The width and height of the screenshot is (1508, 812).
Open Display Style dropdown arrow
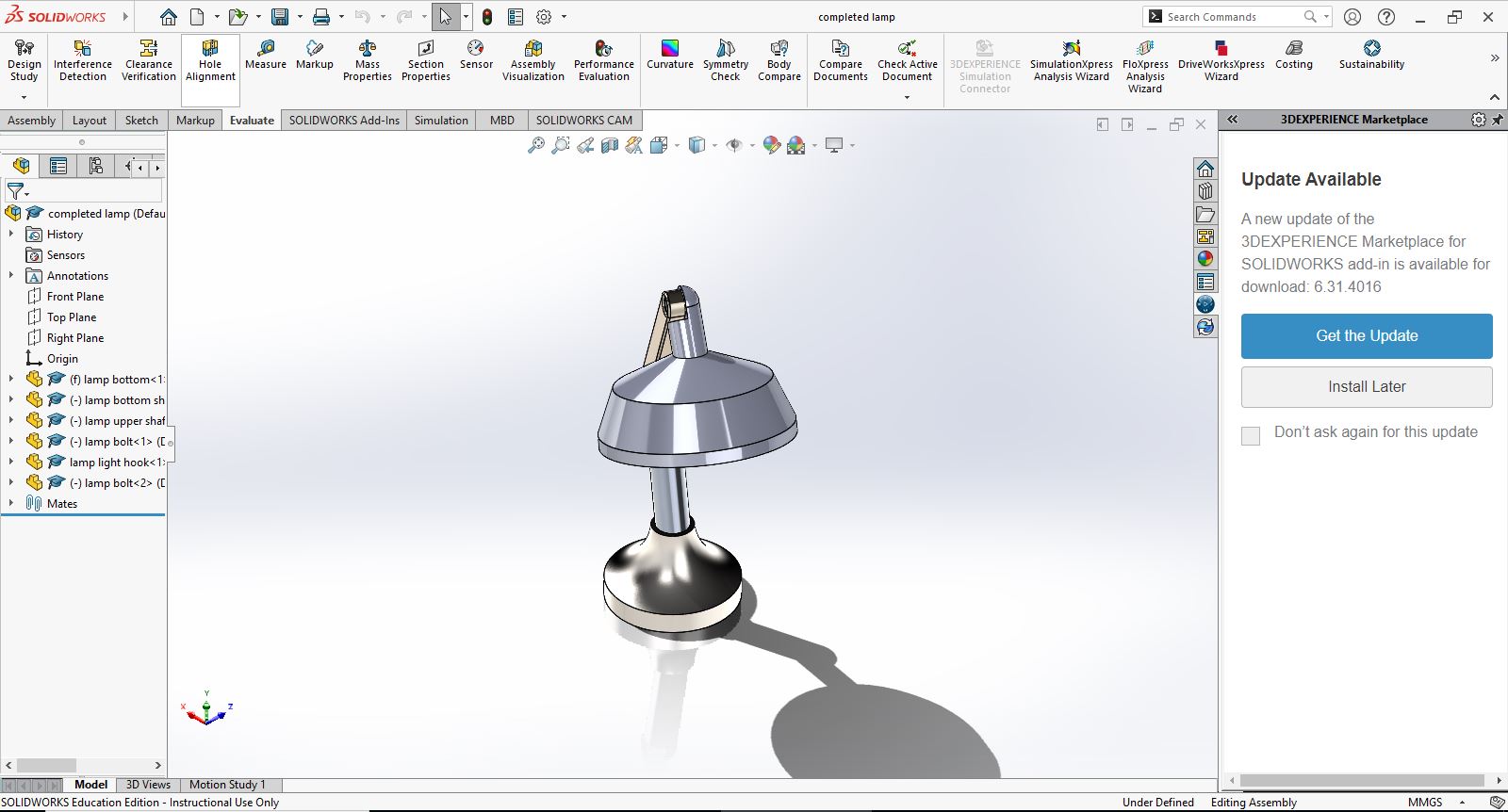point(714,145)
